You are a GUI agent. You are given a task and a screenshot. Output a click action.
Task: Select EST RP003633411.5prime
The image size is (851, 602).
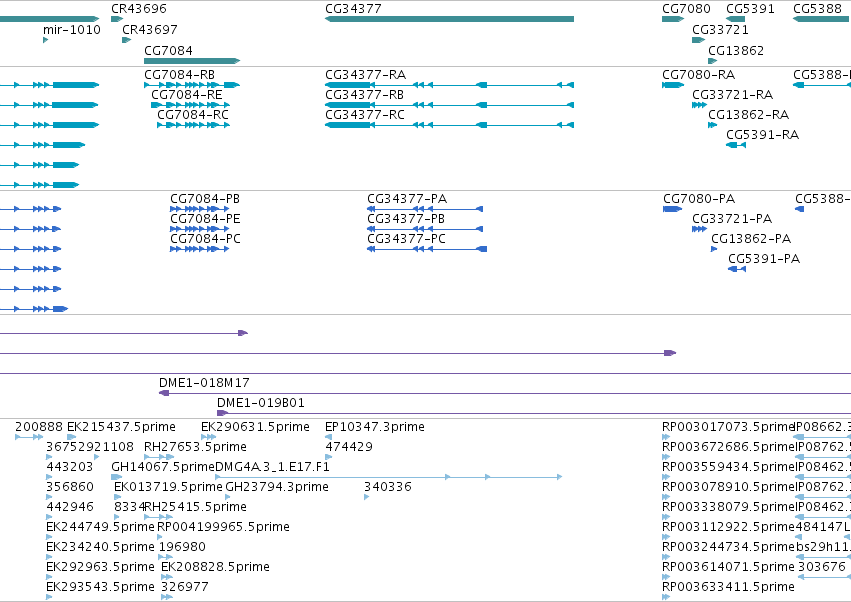pyautogui.click(x=728, y=587)
